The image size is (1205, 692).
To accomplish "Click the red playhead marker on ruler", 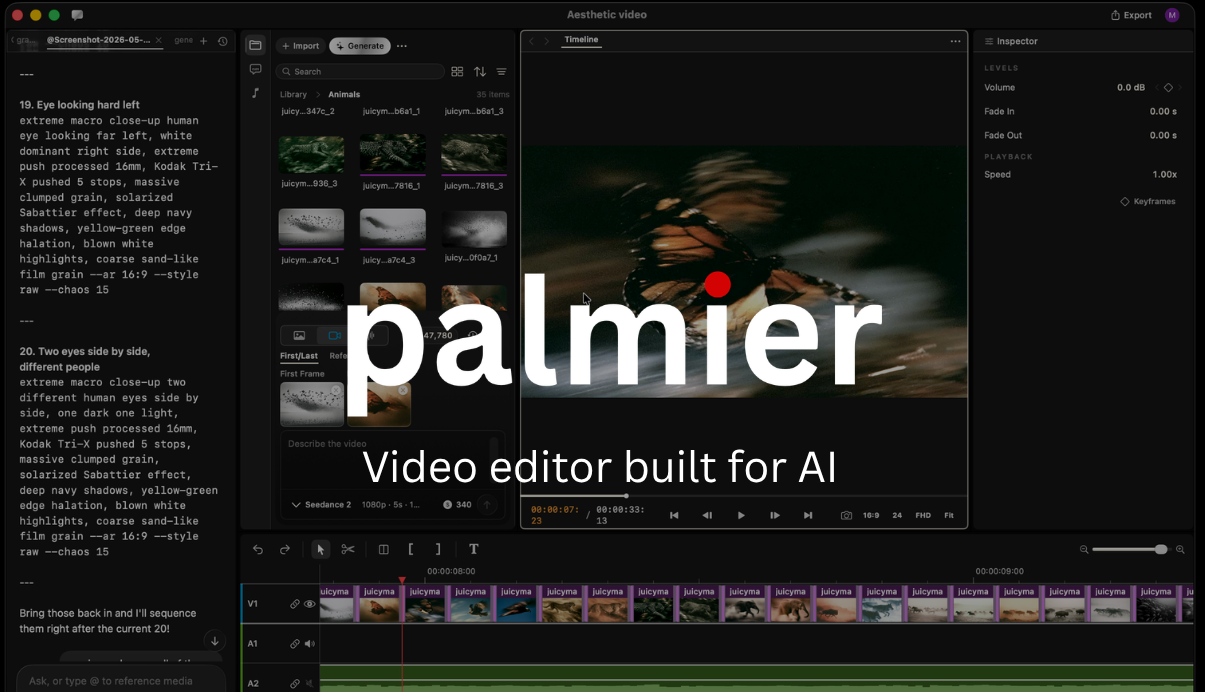I will point(402,580).
